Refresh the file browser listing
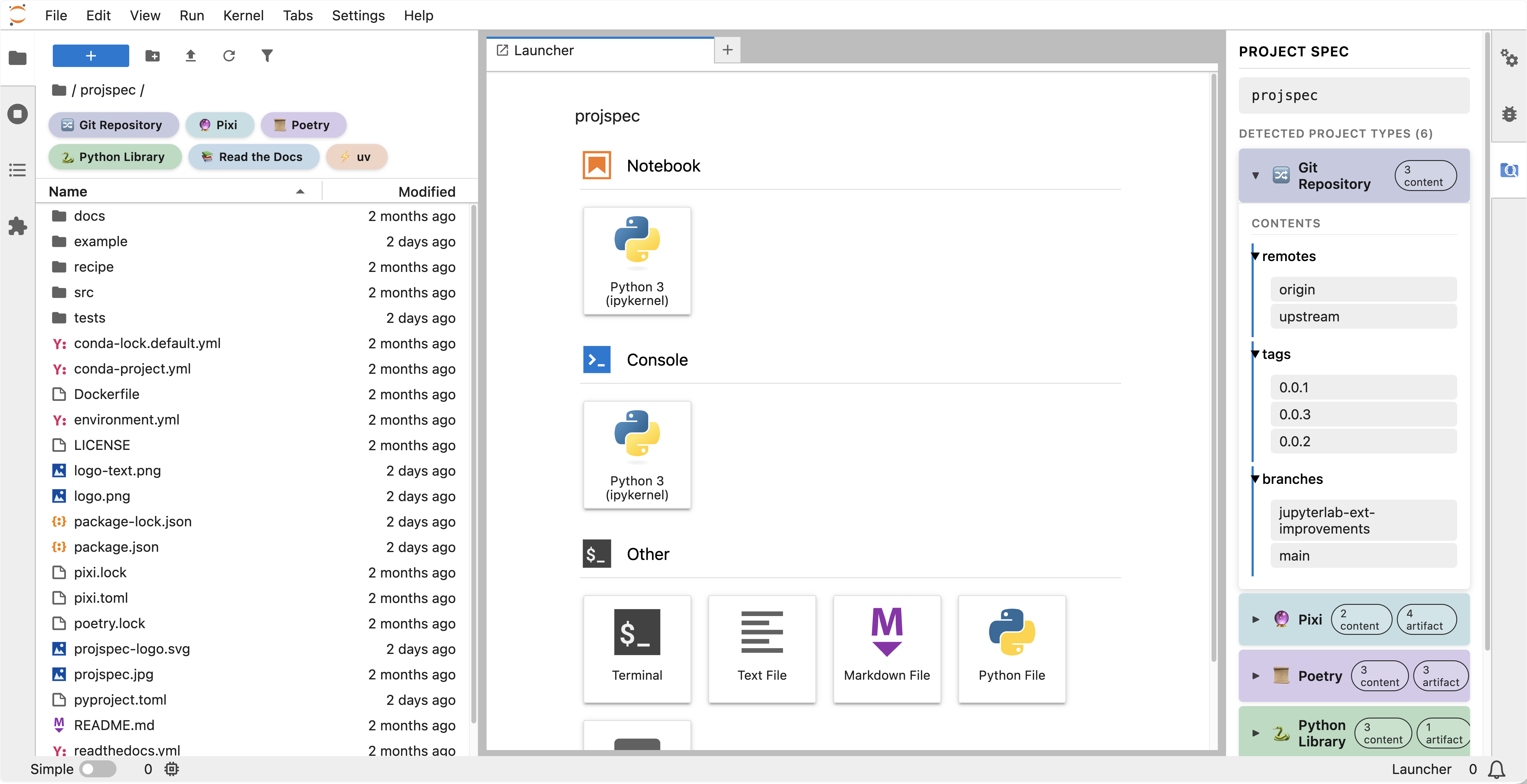The height and width of the screenshot is (784, 1527). tap(229, 55)
